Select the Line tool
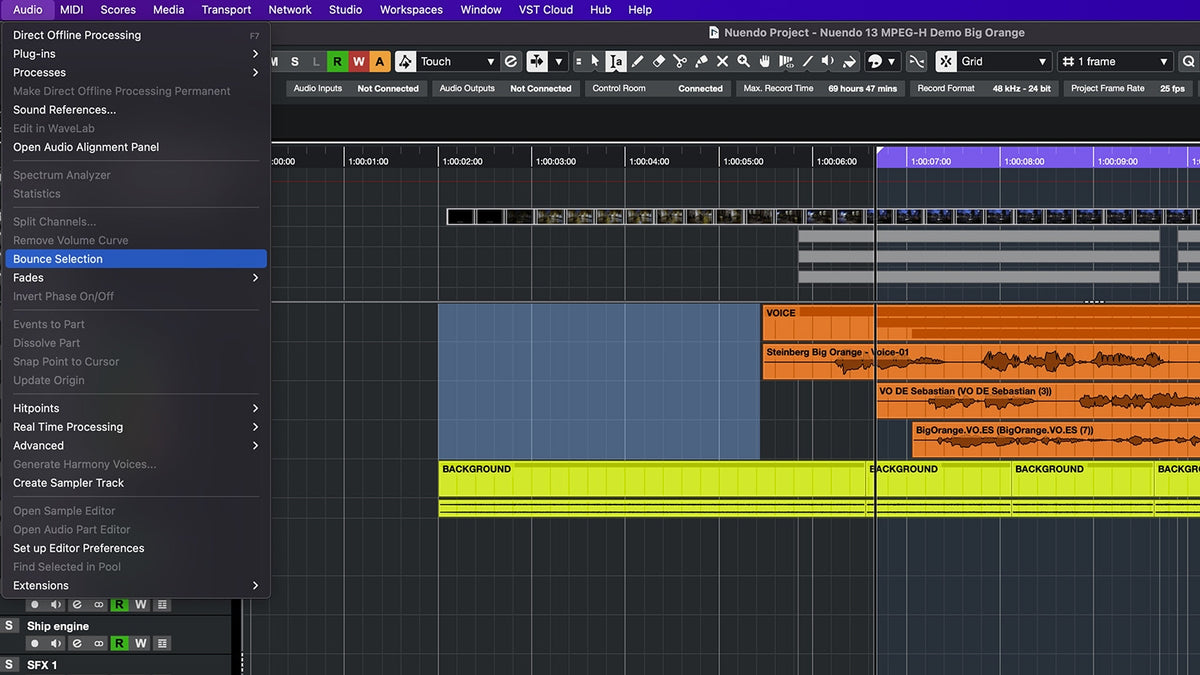The height and width of the screenshot is (675, 1200). click(807, 61)
